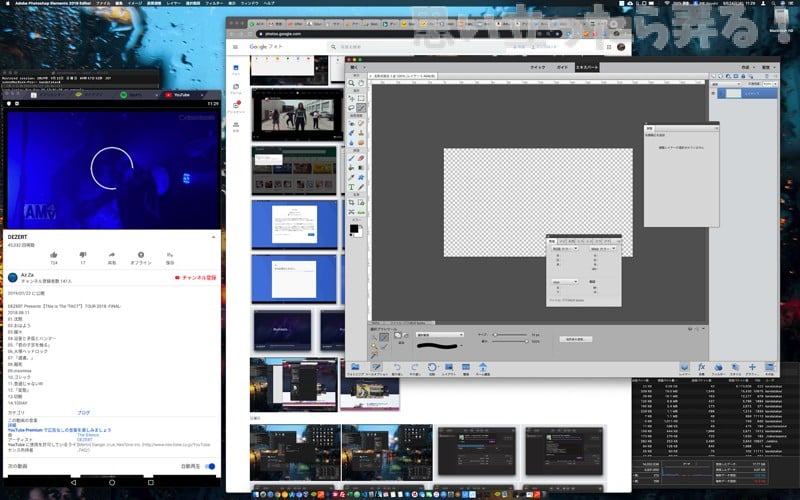Viewport: 800px width, 500px height.
Task: Click the thumbs-up like button on YouTube
Action: pos(54,255)
